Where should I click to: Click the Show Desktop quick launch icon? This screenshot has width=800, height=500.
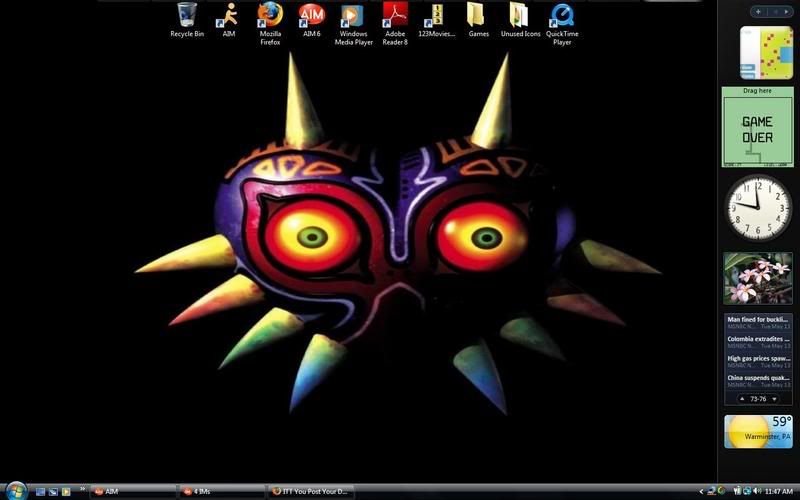point(40,492)
